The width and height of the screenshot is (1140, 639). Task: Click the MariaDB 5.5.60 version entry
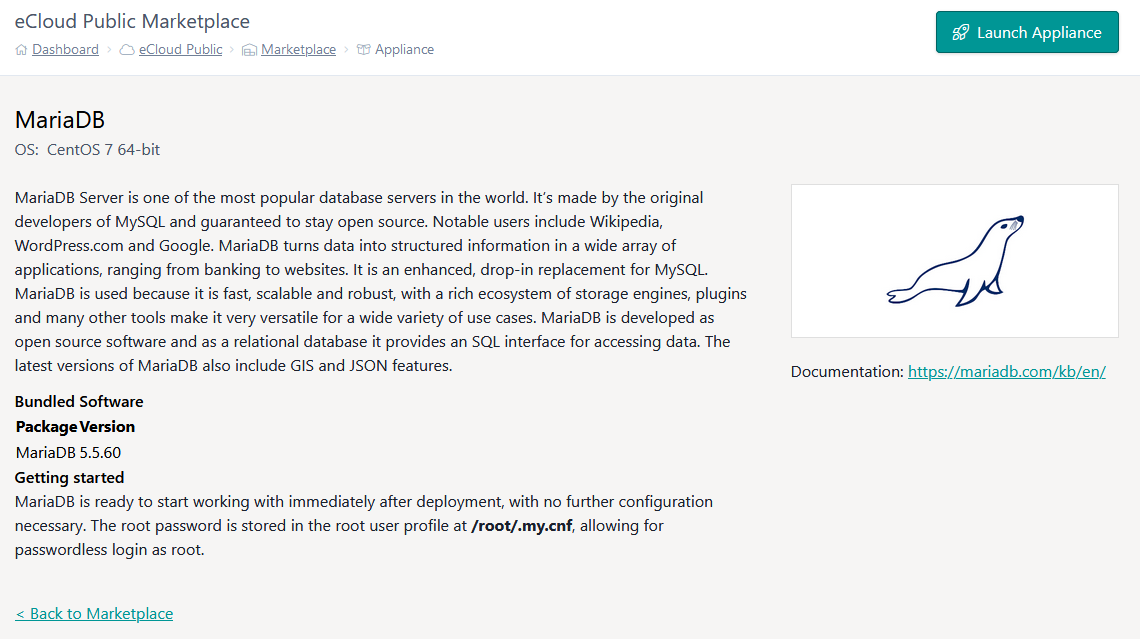68,452
